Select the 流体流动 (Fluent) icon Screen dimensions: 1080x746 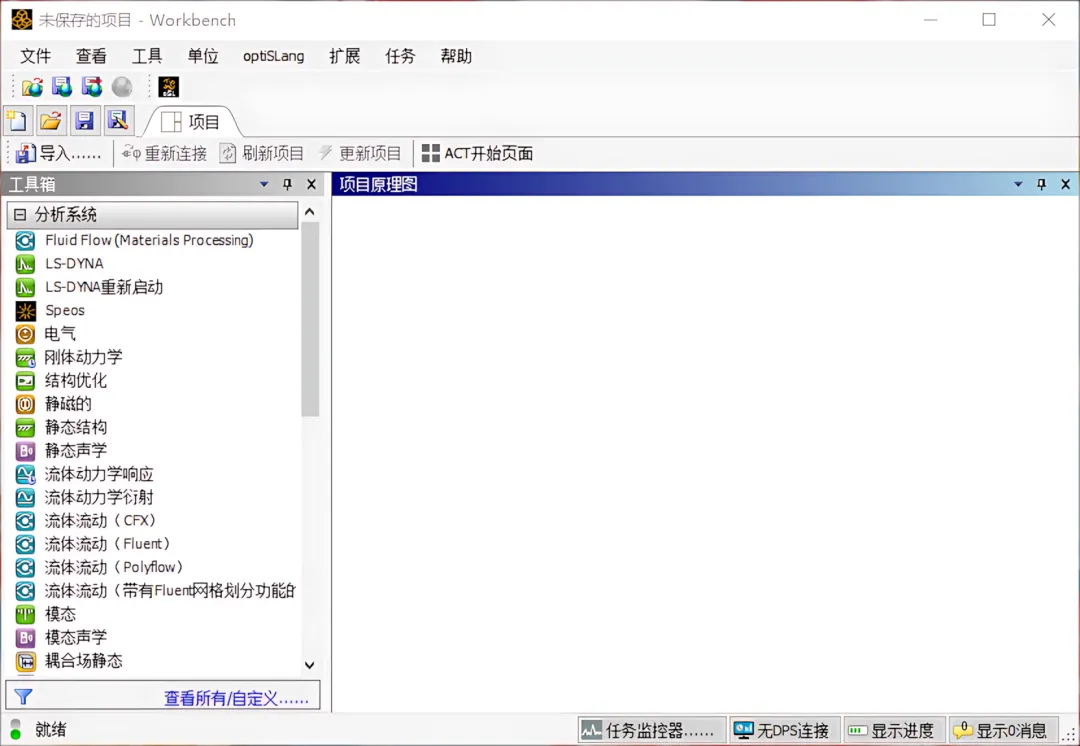(25, 544)
